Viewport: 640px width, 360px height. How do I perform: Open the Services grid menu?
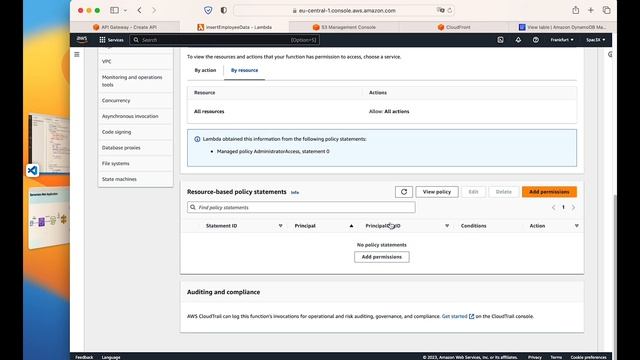pyautogui.click(x=111, y=40)
